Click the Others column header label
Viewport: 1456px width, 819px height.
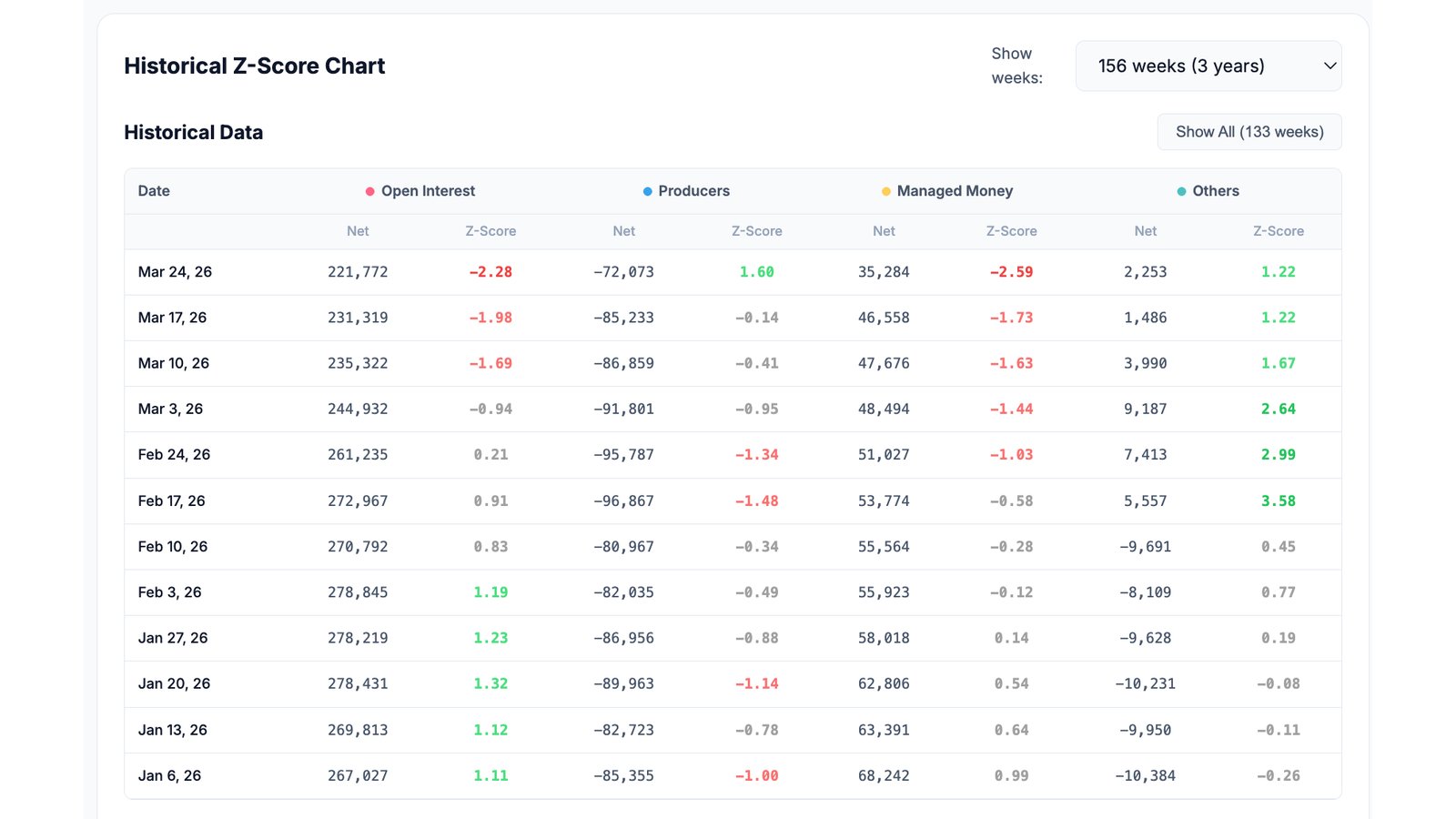click(x=1216, y=191)
